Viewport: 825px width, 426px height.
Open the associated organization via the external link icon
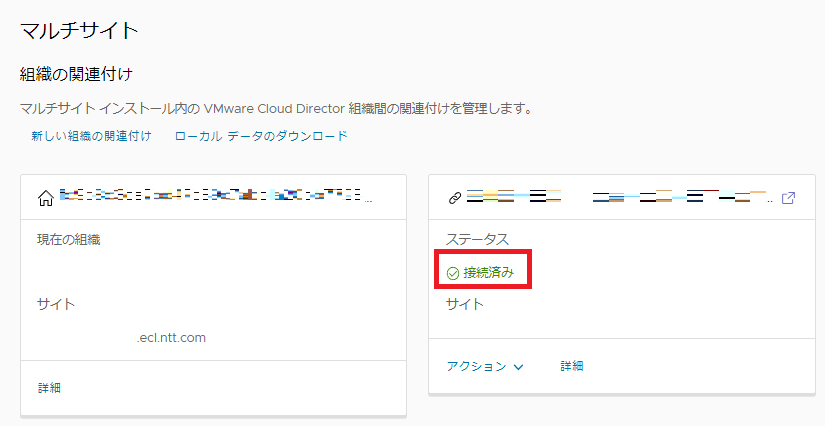(x=788, y=198)
